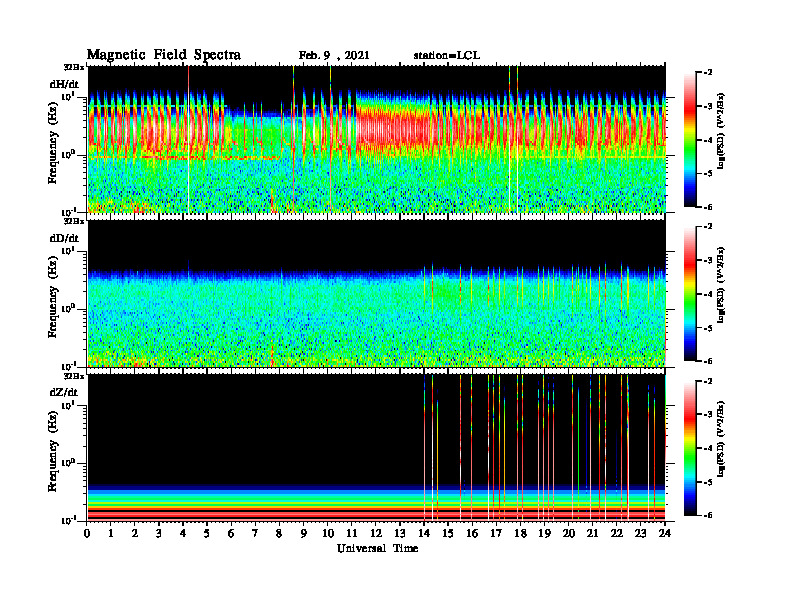
Task: Click the log(PSD) label beside dD/dt color scale
Action: pyautogui.click(x=720, y=284)
